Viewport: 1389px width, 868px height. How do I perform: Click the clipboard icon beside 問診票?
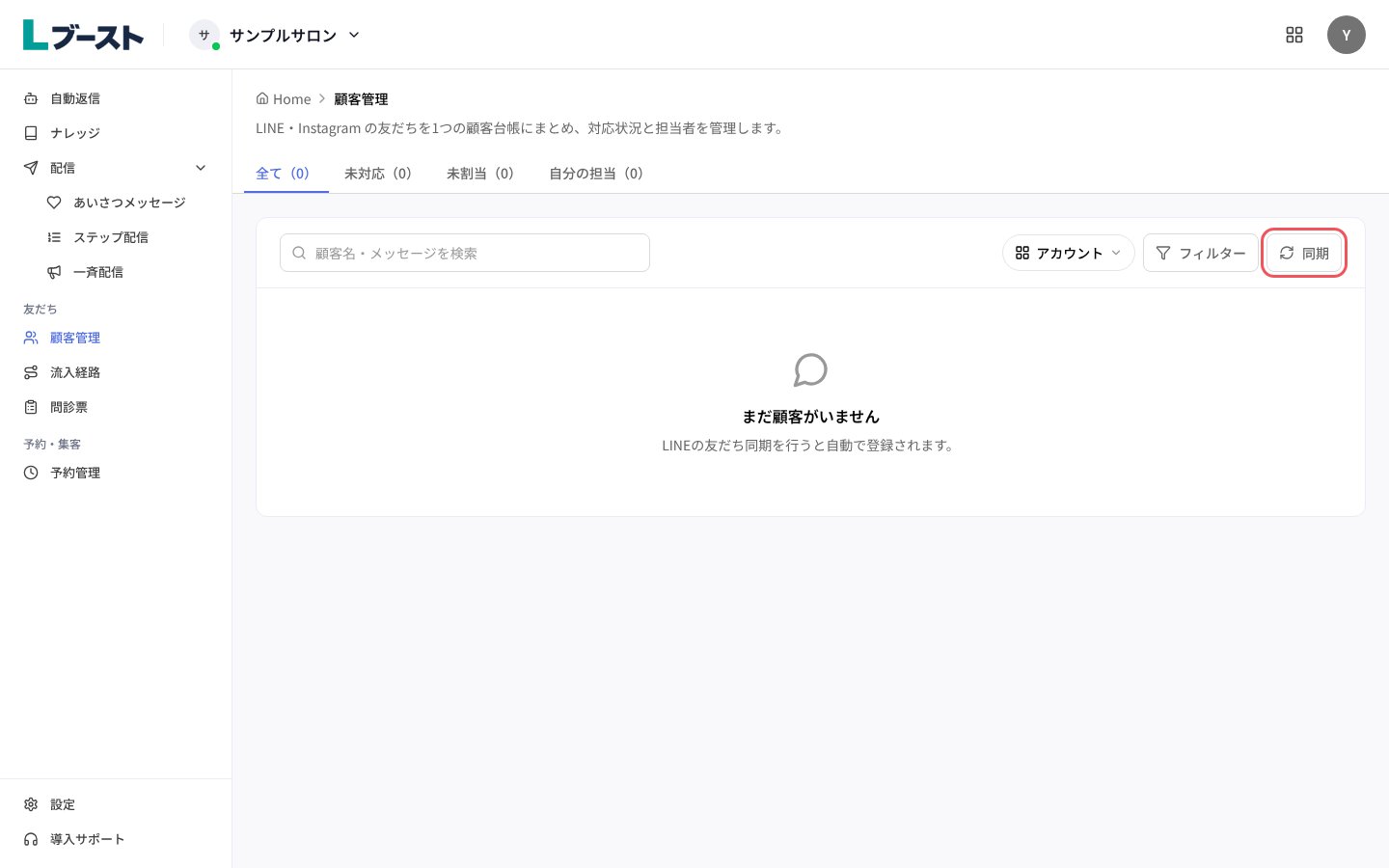click(x=31, y=407)
